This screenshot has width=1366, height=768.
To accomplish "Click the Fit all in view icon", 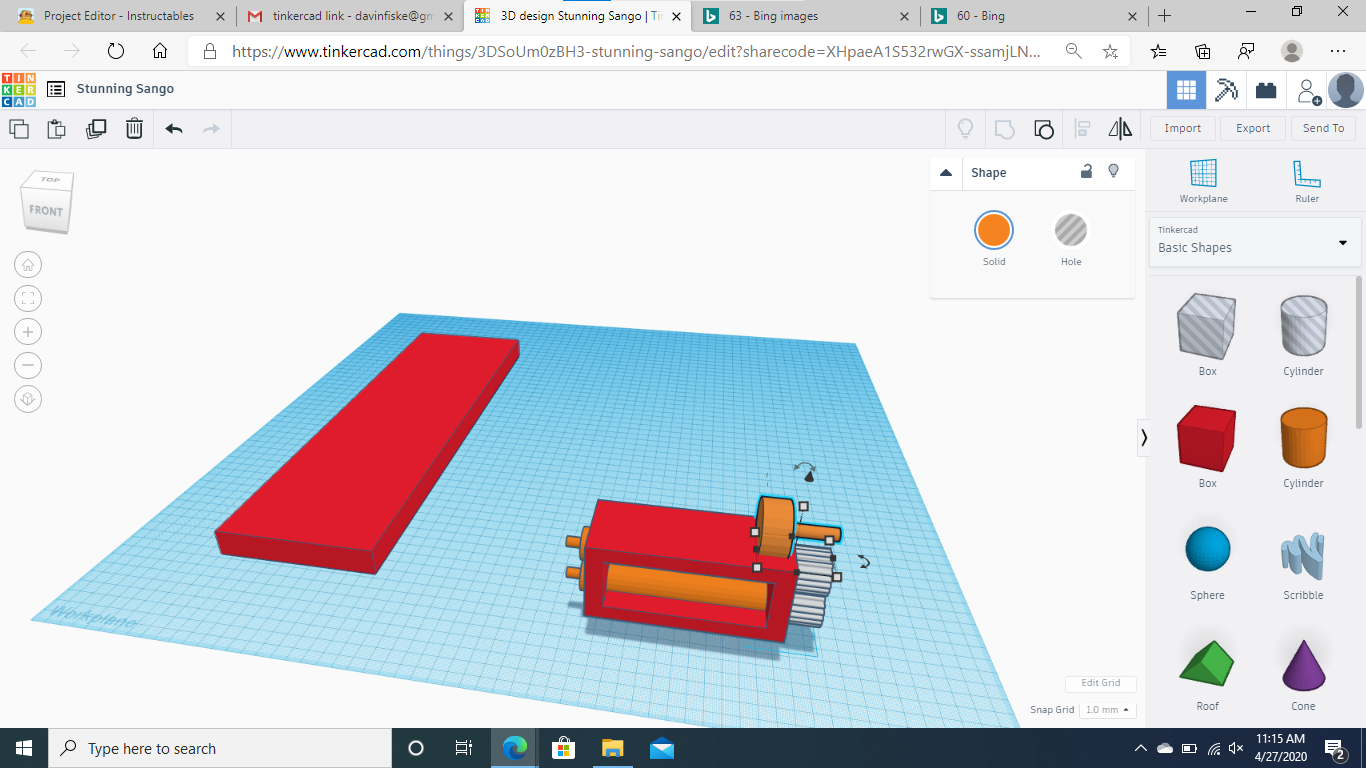I will 28,298.
